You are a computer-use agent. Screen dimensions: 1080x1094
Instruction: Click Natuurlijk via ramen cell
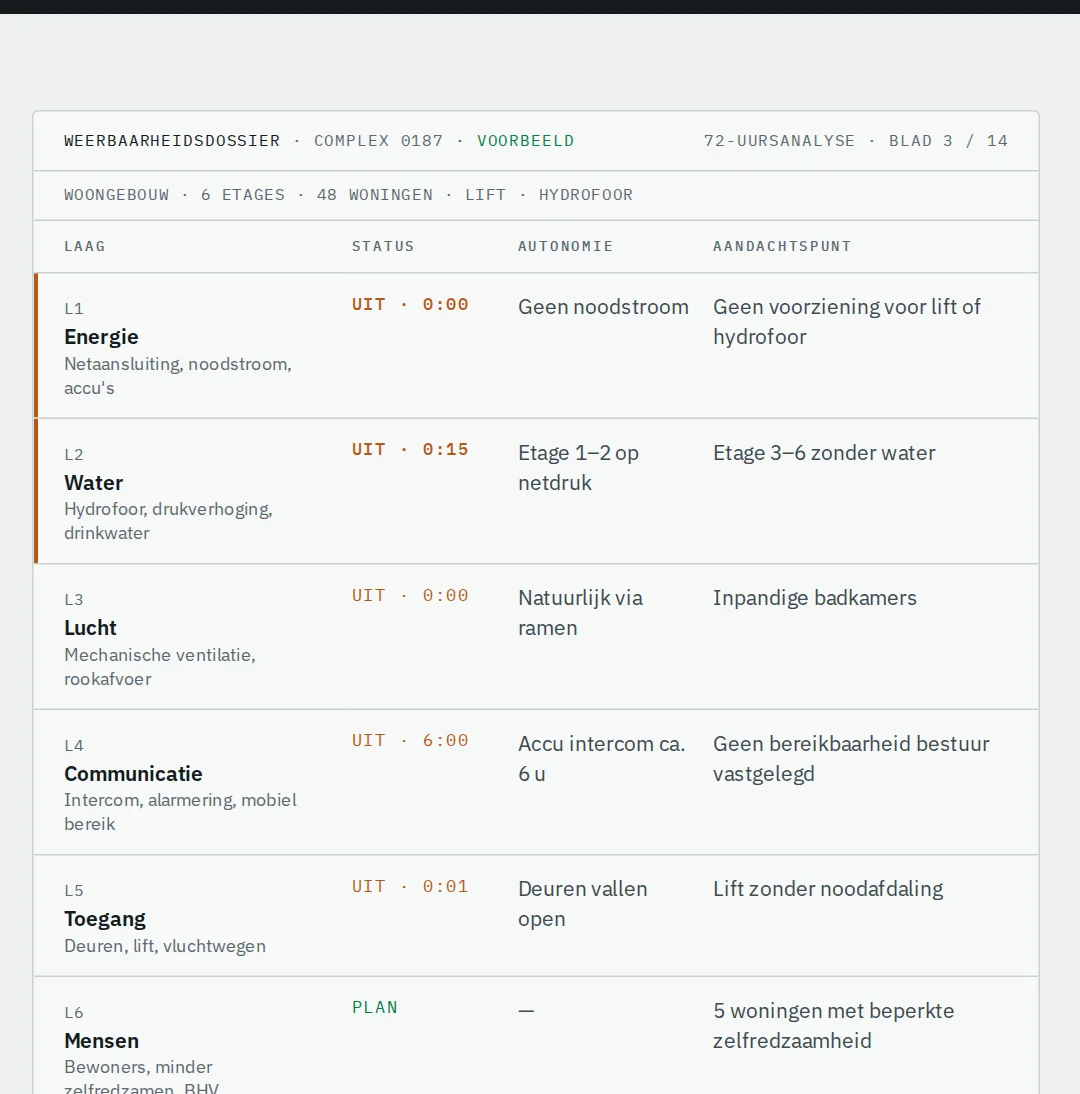[x=580, y=613]
